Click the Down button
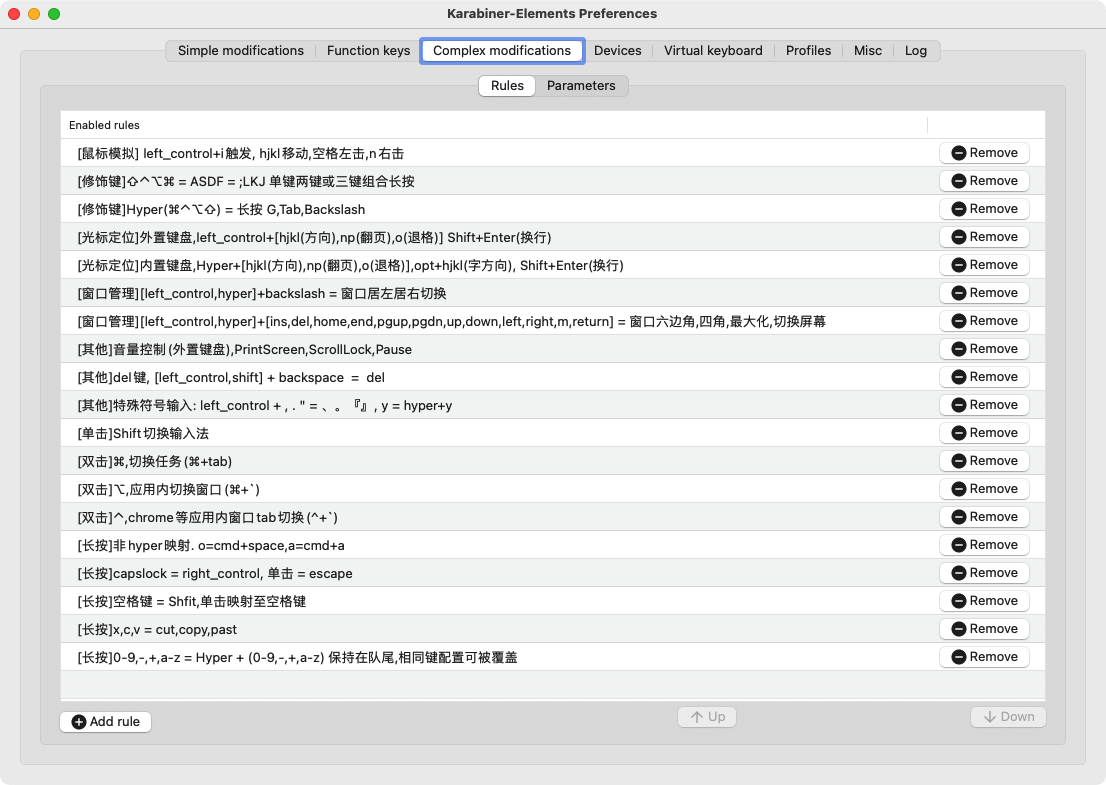This screenshot has width=1106, height=785. tap(1008, 717)
